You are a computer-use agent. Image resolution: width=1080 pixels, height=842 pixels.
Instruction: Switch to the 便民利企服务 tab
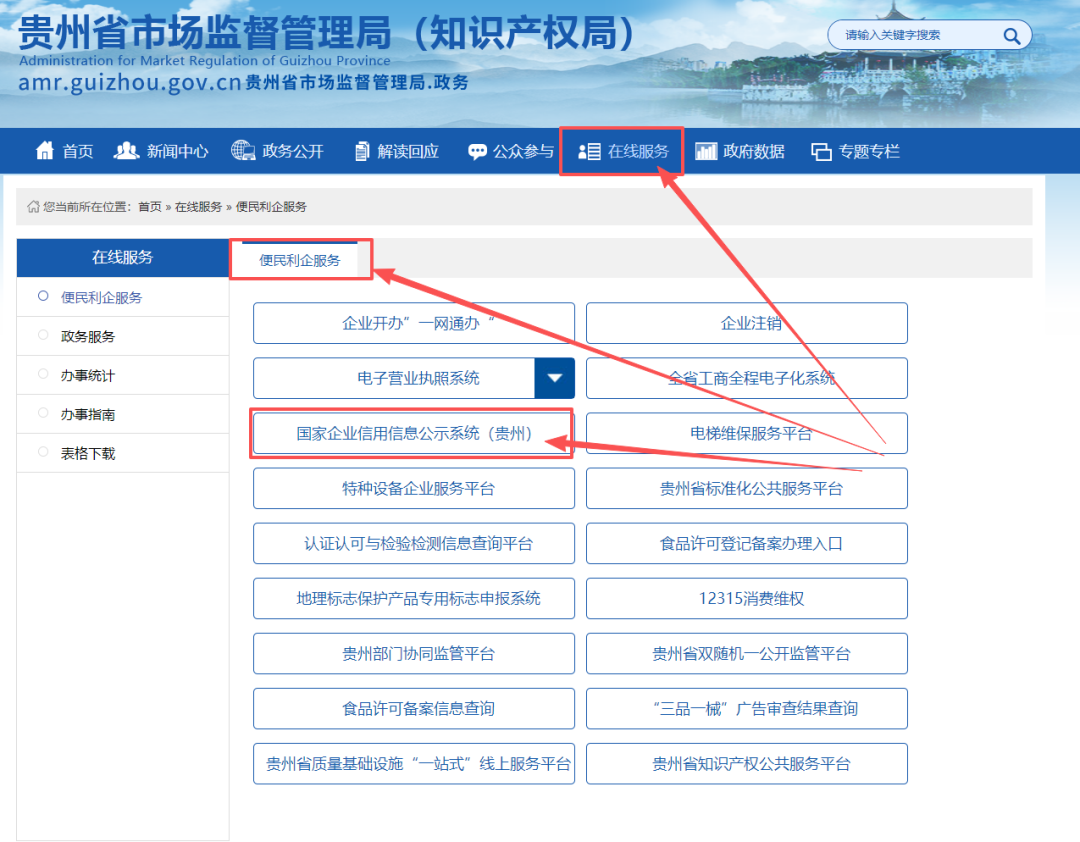[300, 260]
